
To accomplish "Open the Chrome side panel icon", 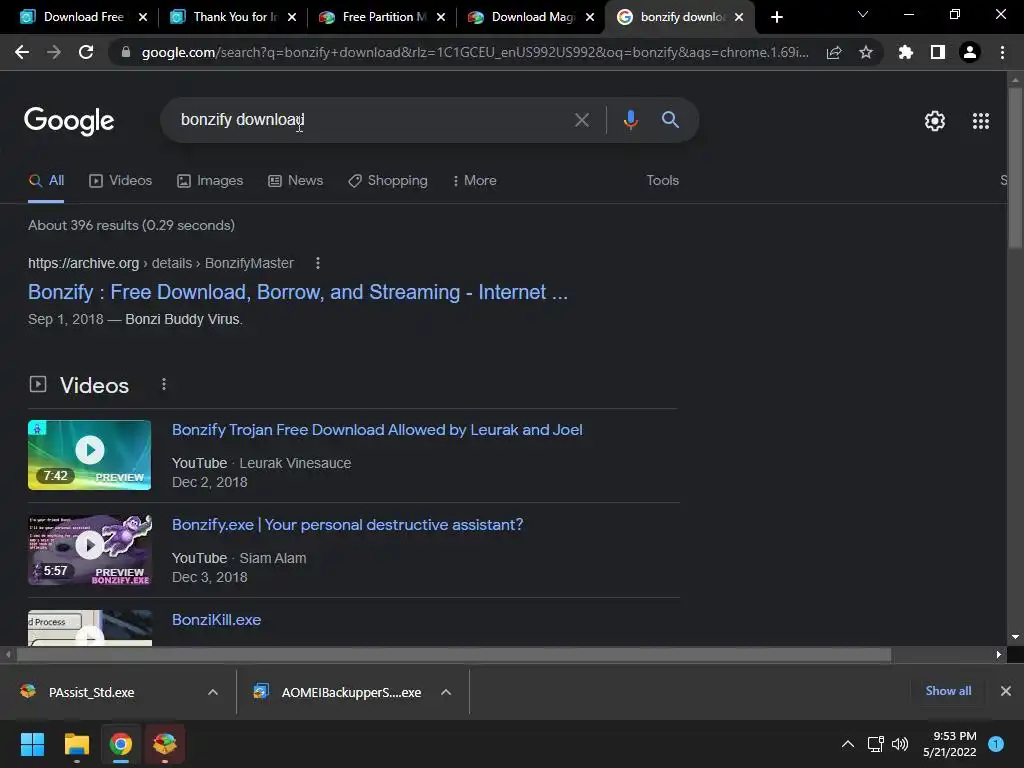I will click(938, 52).
